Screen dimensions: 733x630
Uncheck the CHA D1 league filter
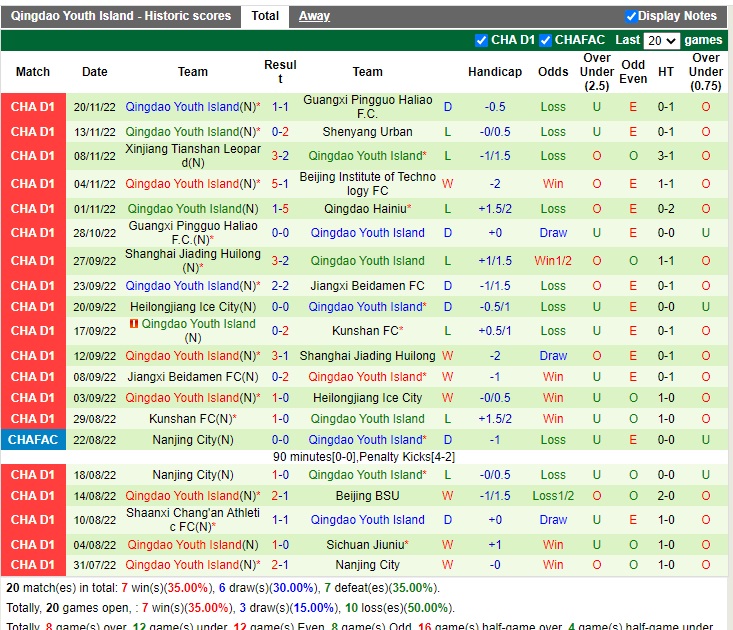pos(482,41)
